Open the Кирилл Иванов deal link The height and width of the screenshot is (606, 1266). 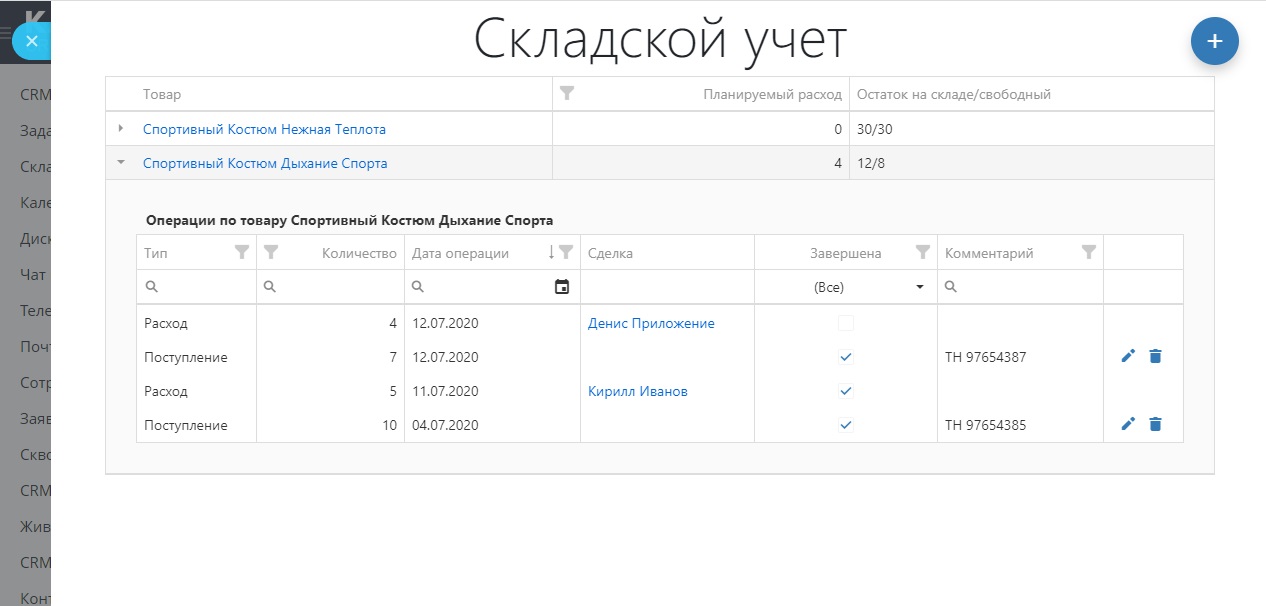637,391
